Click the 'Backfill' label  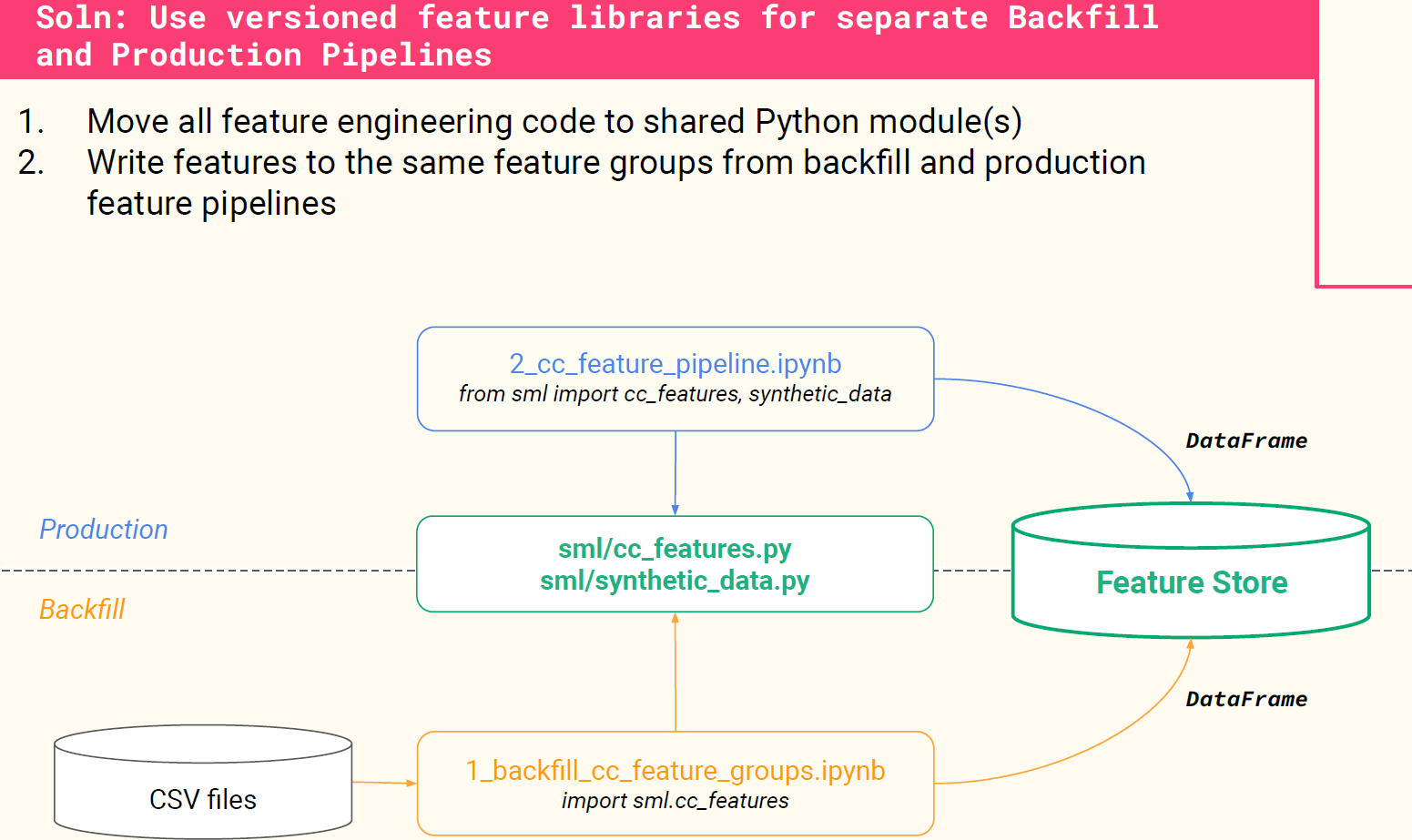pos(82,610)
